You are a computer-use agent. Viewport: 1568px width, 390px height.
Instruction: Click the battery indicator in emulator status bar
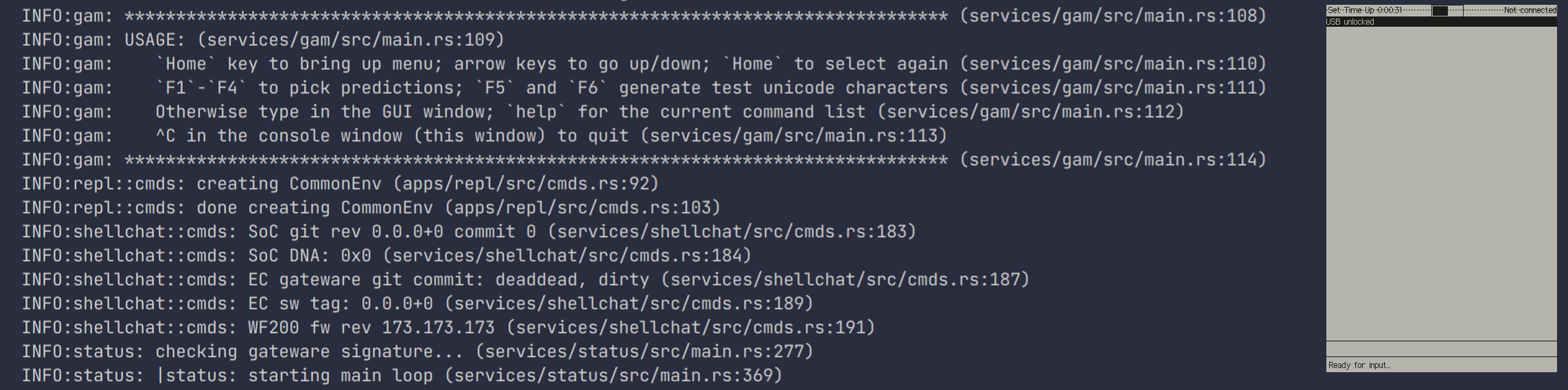[x=1439, y=10]
